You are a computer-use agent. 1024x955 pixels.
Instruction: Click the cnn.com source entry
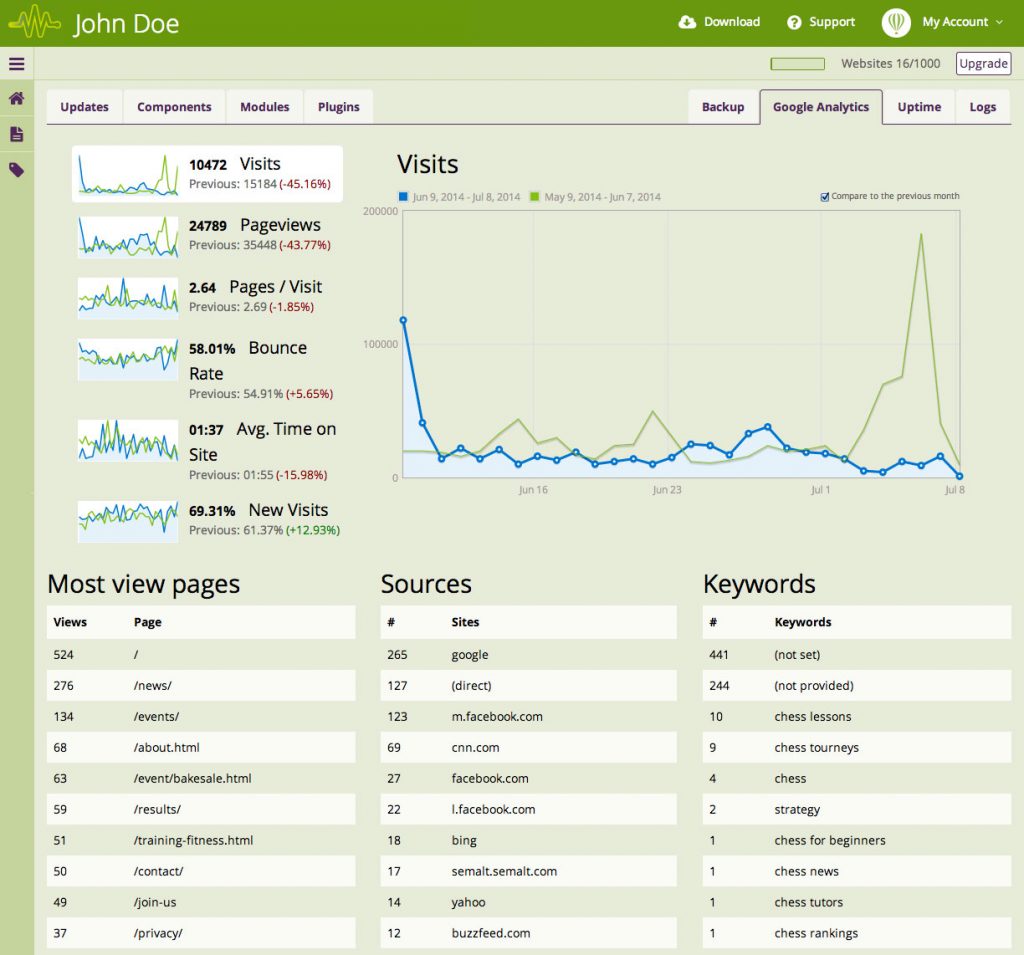coord(475,747)
